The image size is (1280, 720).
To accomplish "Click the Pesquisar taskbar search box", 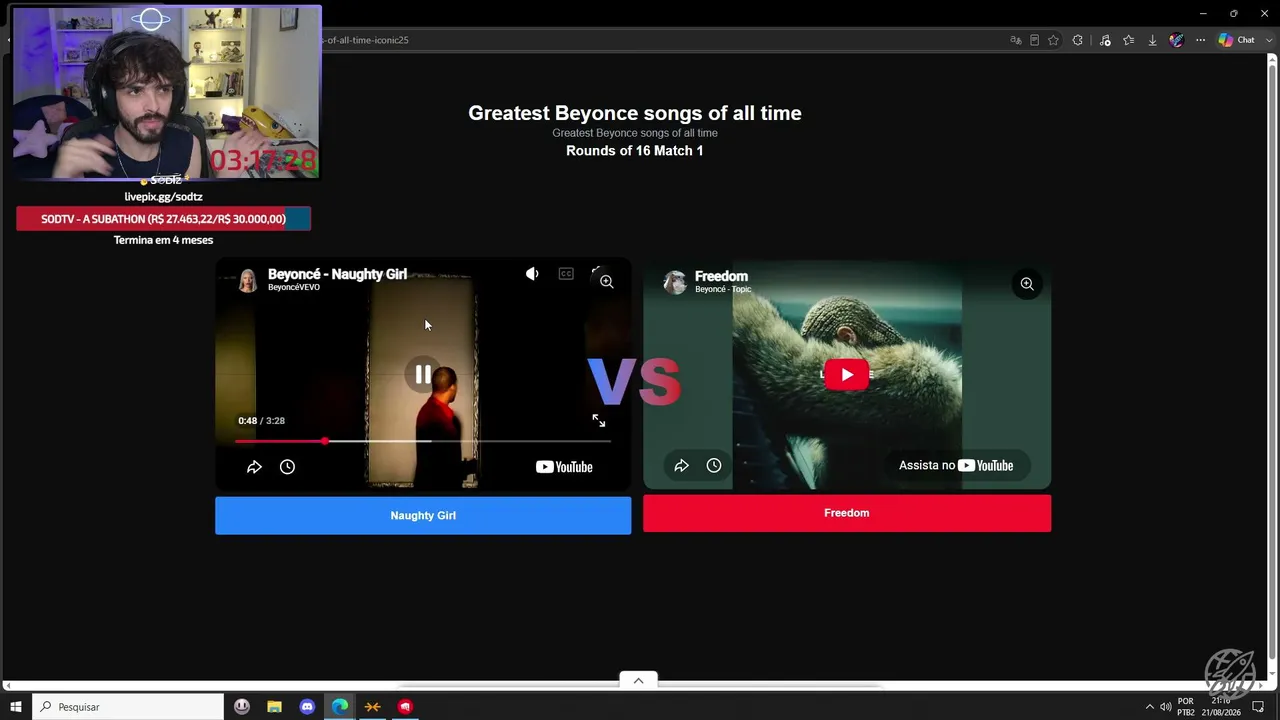I will click(x=128, y=707).
